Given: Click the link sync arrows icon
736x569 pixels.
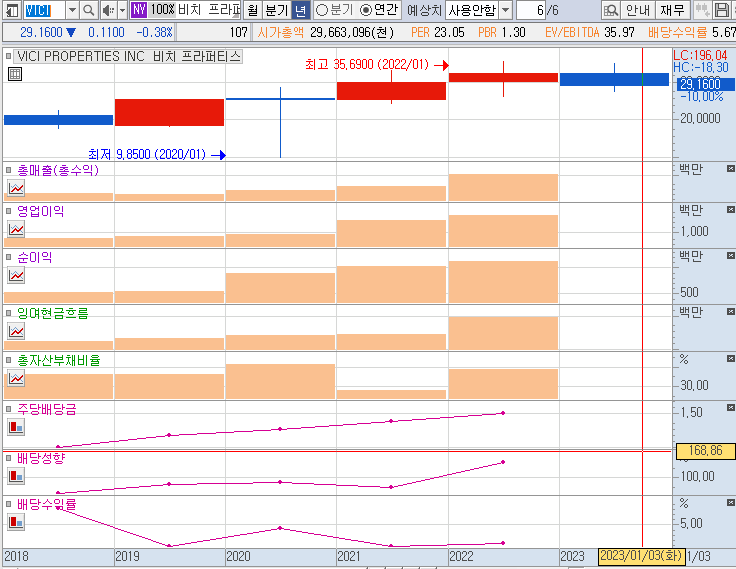Looking at the screenshot, I should 702,10.
